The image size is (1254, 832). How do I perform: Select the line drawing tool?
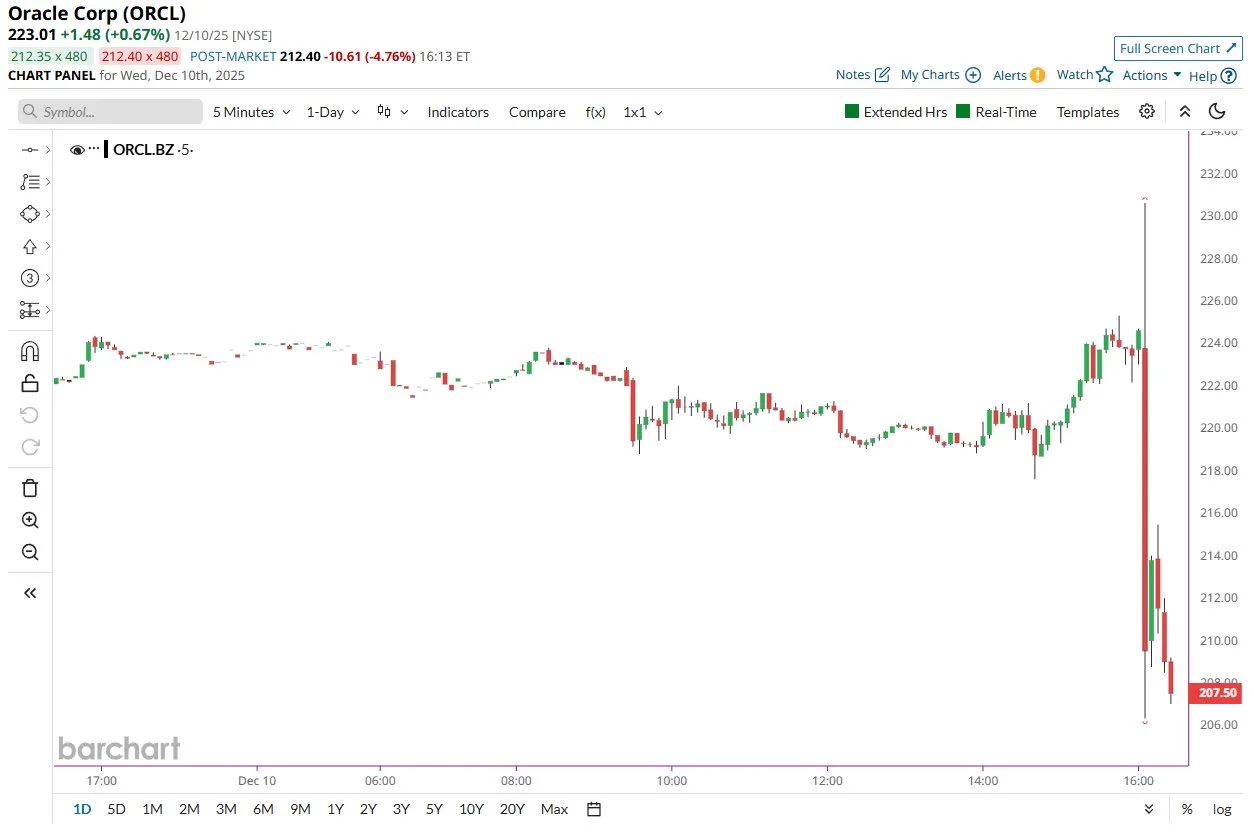[29, 150]
